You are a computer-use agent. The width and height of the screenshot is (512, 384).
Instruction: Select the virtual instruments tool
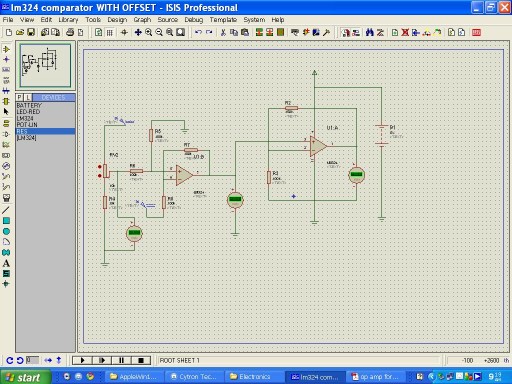[6, 198]
